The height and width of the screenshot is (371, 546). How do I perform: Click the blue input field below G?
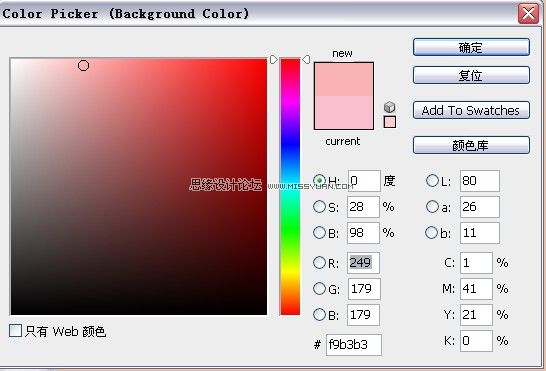coord(363,315)
